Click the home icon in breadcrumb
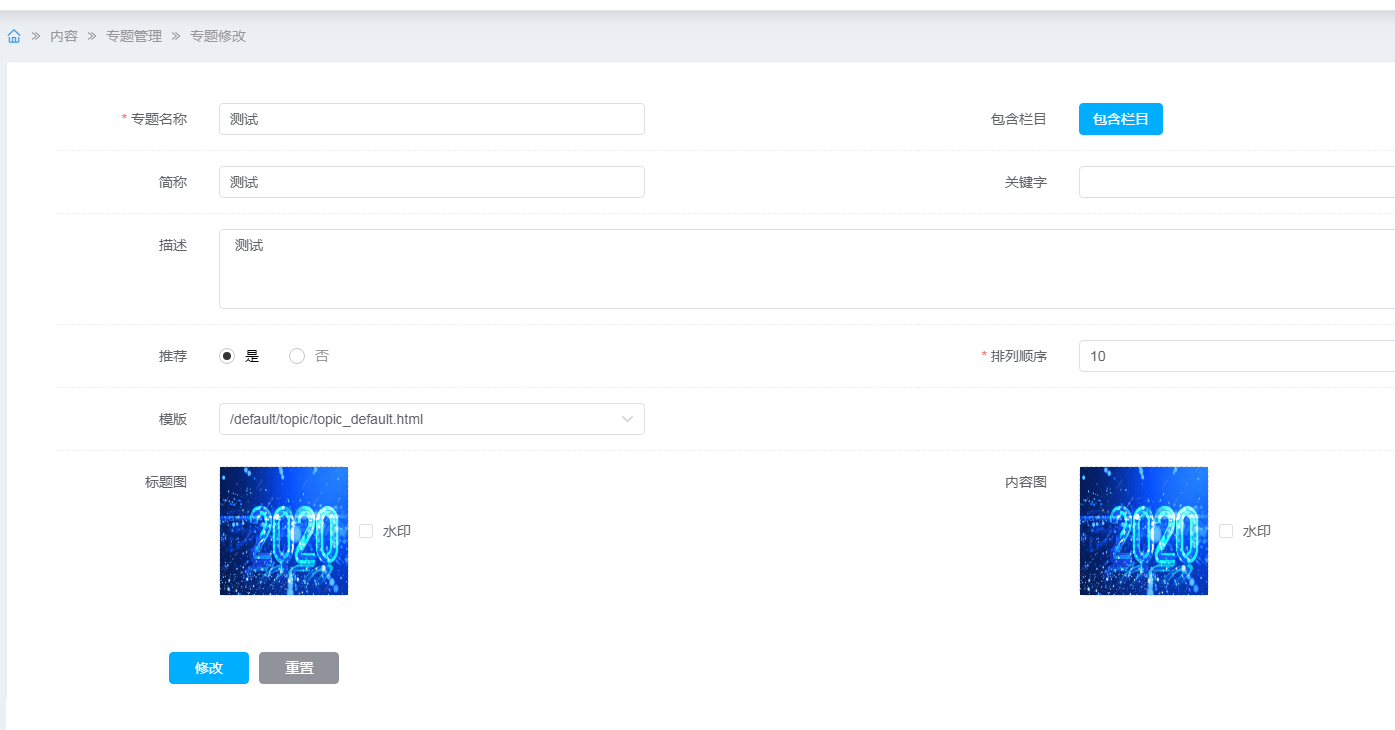The width and height of the screenshot is (1395, 730). click(x=14, y=36)
